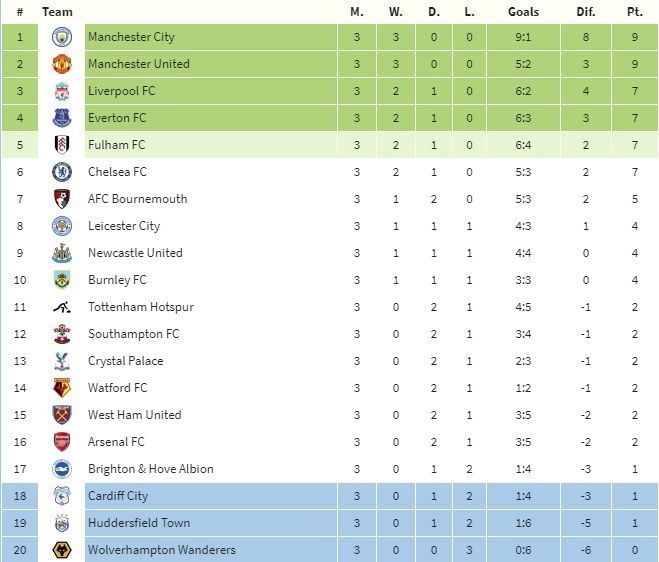
Task: Open the Newcastle United team link
Action: pyautogui.click(x=135, y=253)
